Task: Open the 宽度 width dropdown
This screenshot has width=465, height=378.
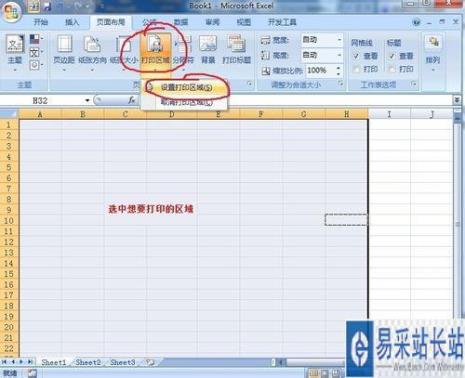Action: click(339, 40)
